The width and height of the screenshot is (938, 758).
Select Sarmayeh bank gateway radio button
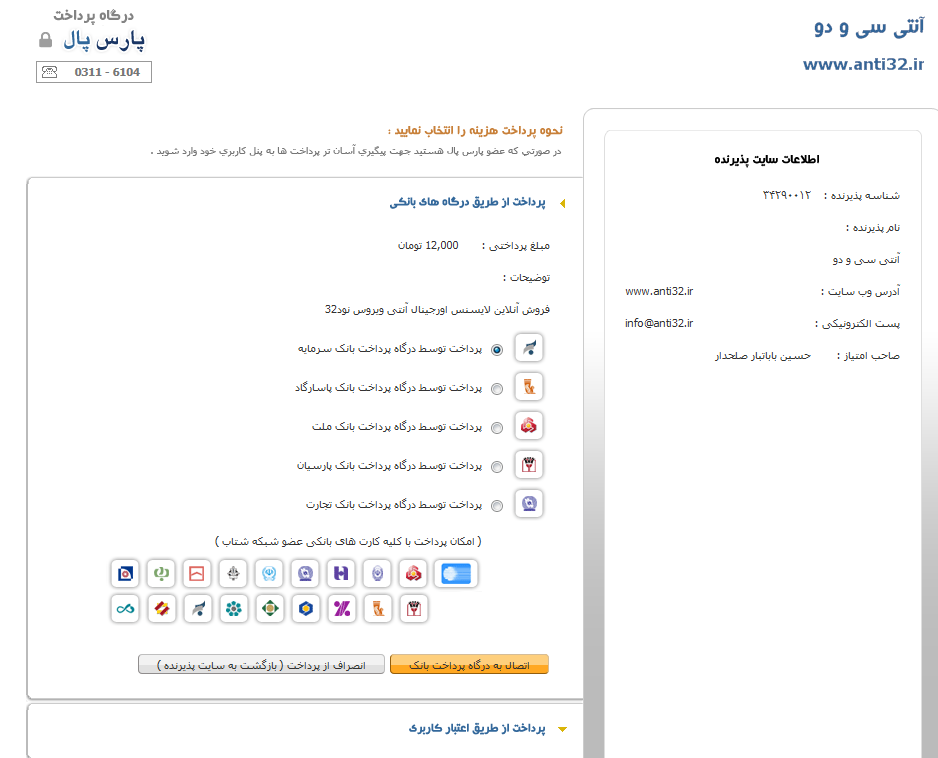point(497,350)
